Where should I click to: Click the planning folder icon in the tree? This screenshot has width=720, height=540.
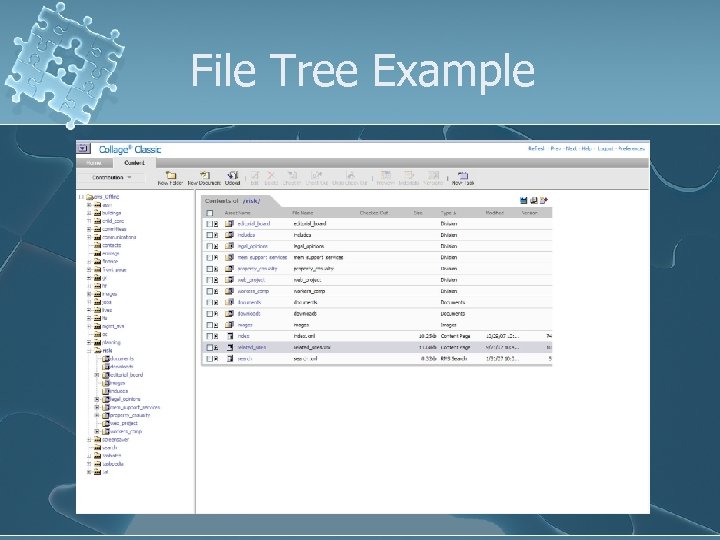97,342
